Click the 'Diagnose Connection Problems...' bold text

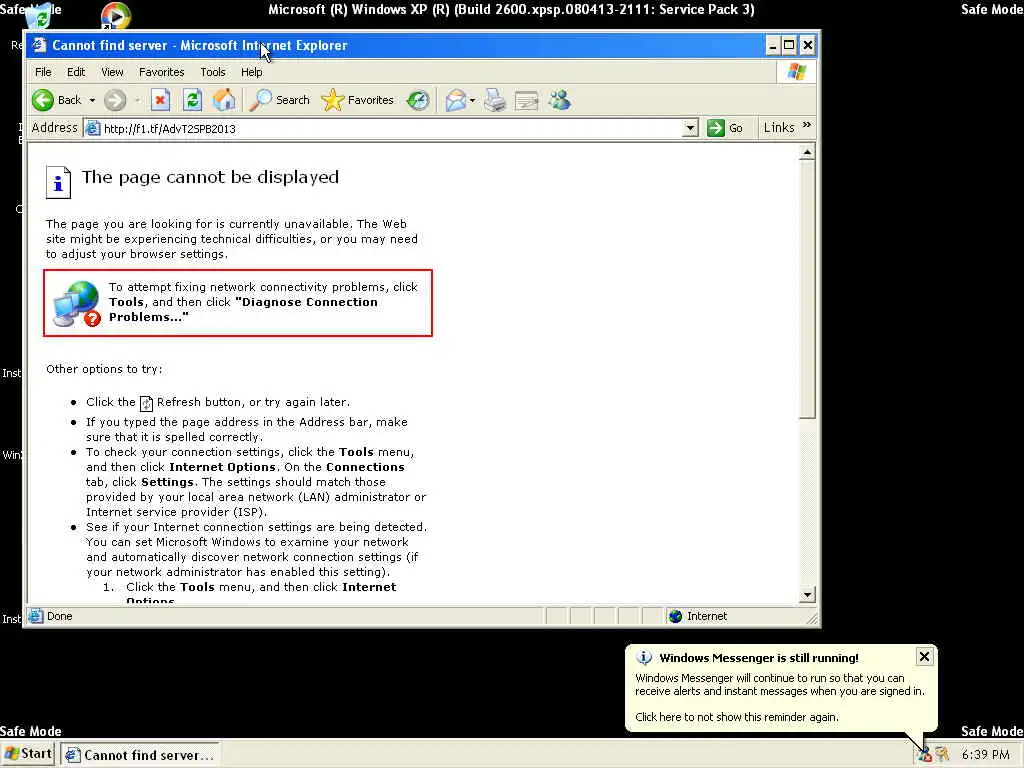(243, 310)
